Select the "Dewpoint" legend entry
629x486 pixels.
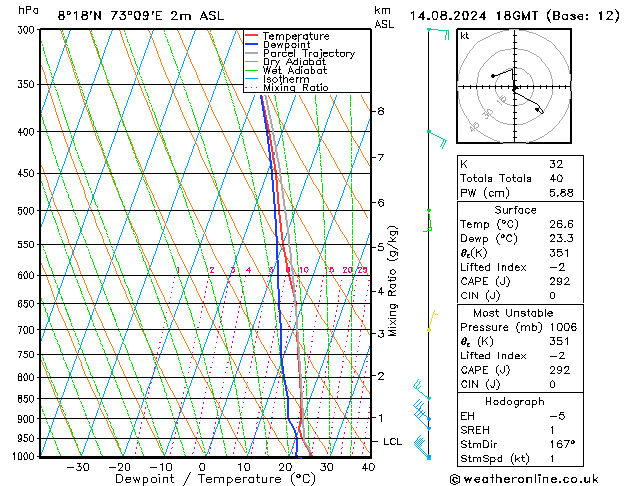pyautogui.click(x=286, y=45)
